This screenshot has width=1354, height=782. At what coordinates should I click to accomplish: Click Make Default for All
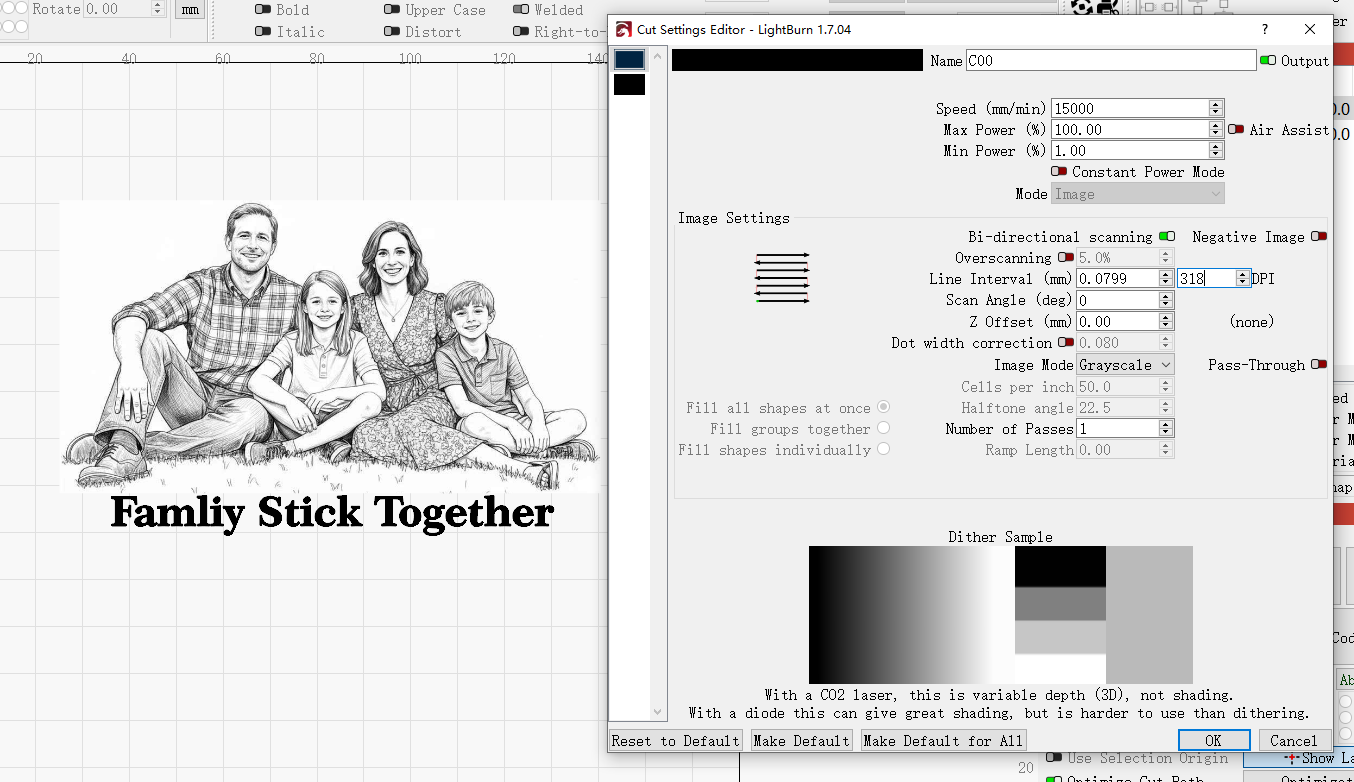(943, 741)
